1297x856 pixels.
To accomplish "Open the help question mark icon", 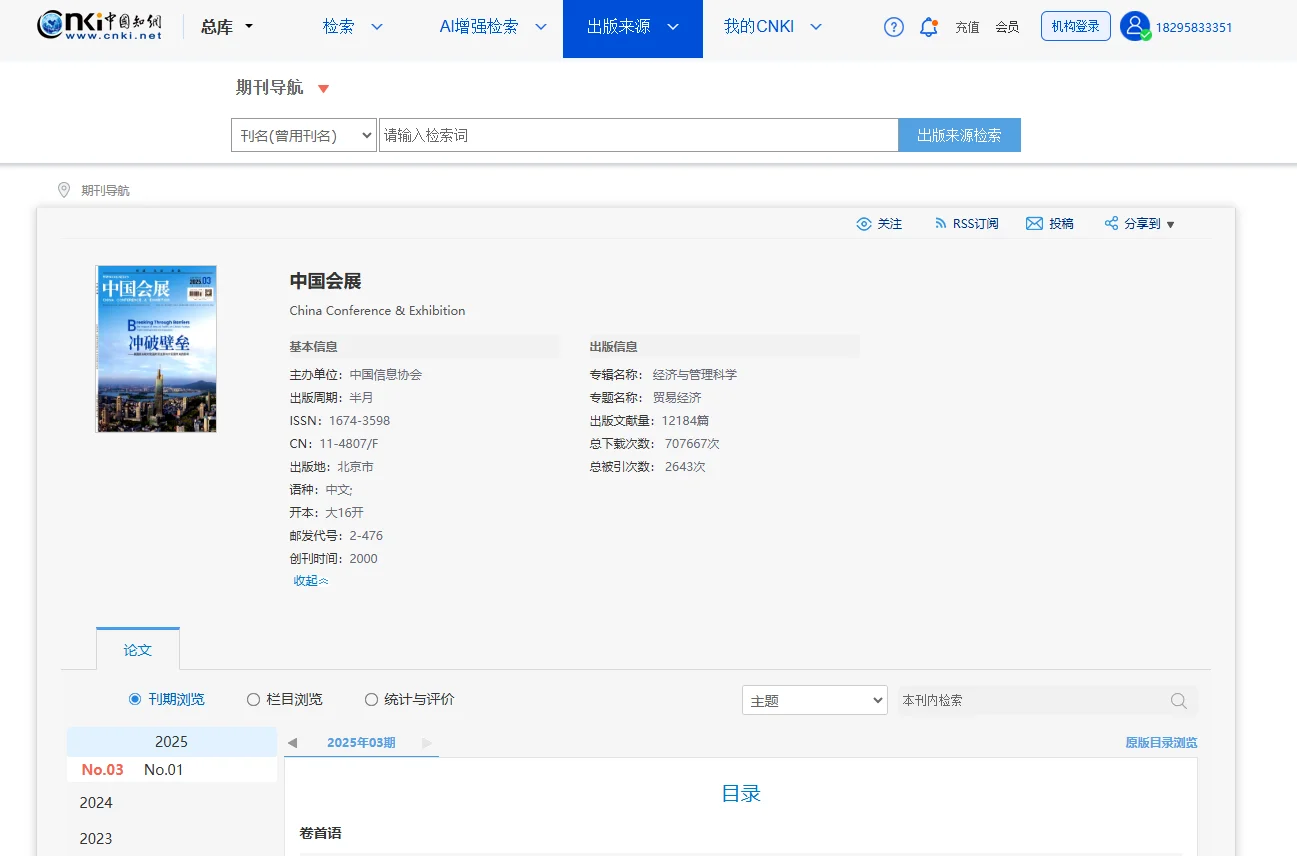I will 893,27.
